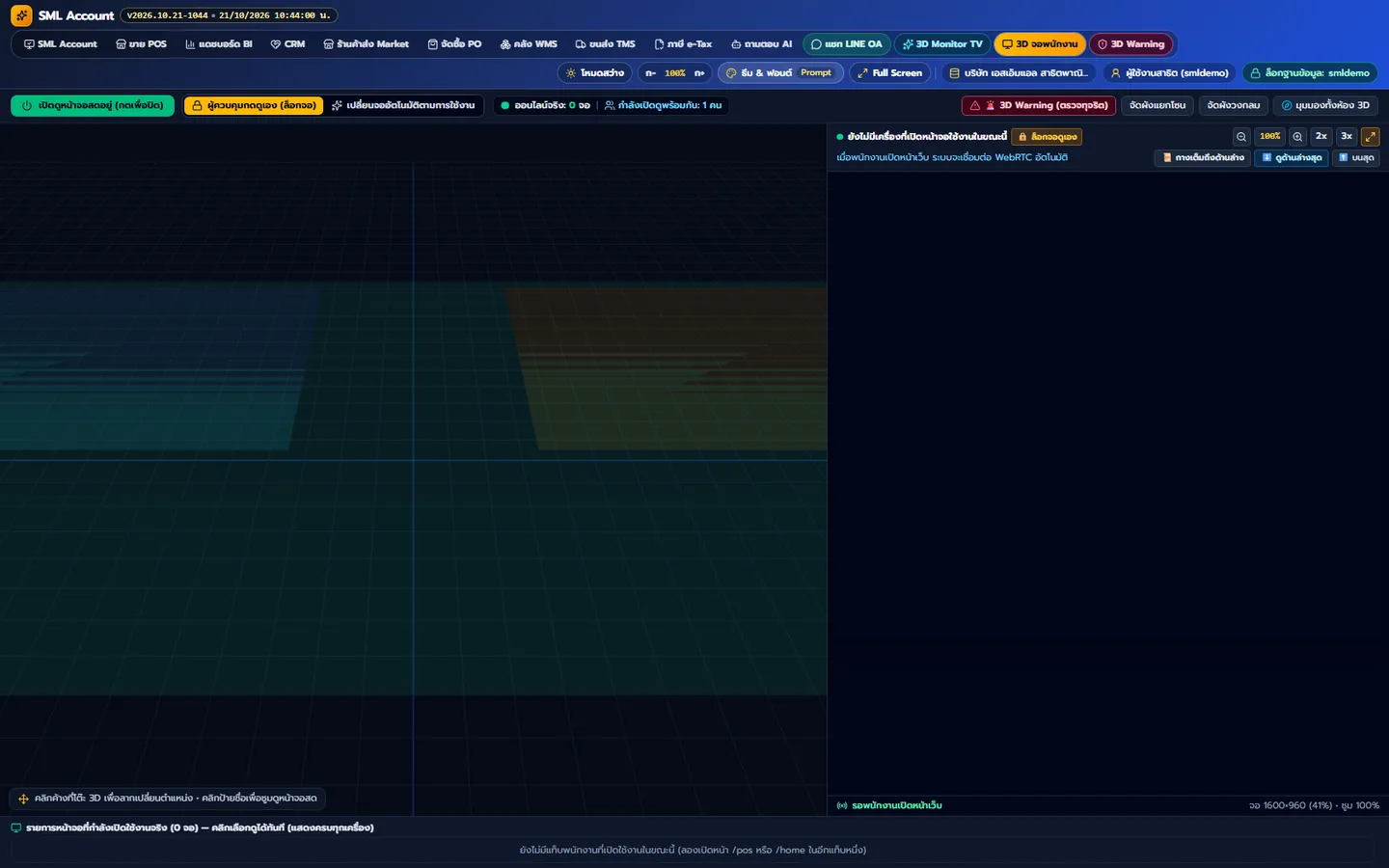Enter Full Screen mode
Viewport: 1389px width, 868px height.
pyautogui.click(x=889, y=73)
